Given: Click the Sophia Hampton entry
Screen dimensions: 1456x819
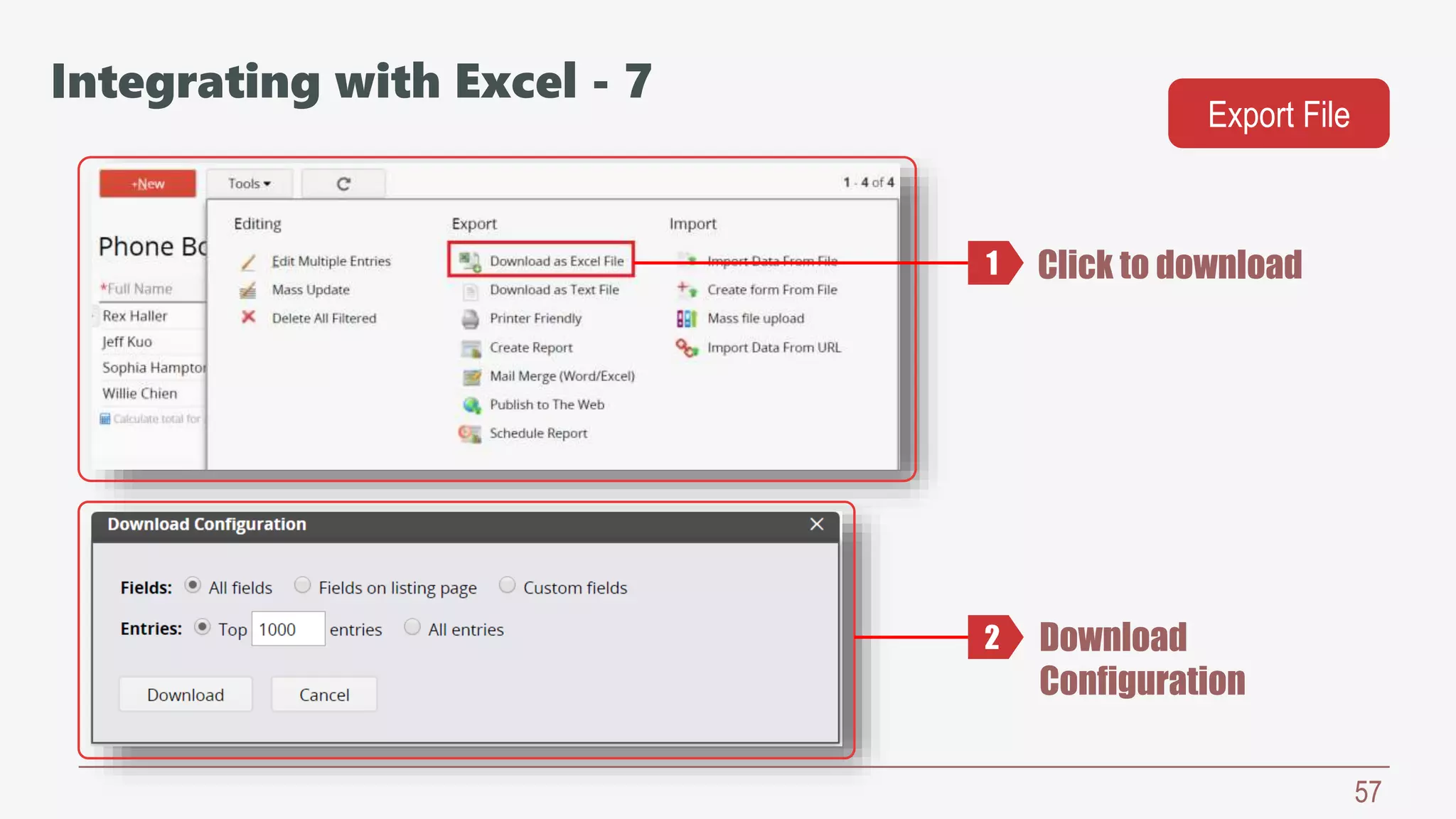Looking at the screenshot, I should coord(154,368).
